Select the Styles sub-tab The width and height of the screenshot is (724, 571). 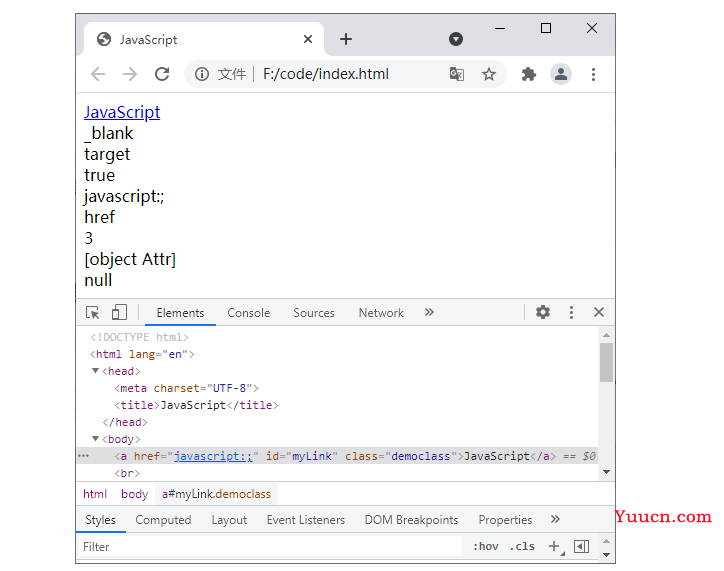(100, 520)
